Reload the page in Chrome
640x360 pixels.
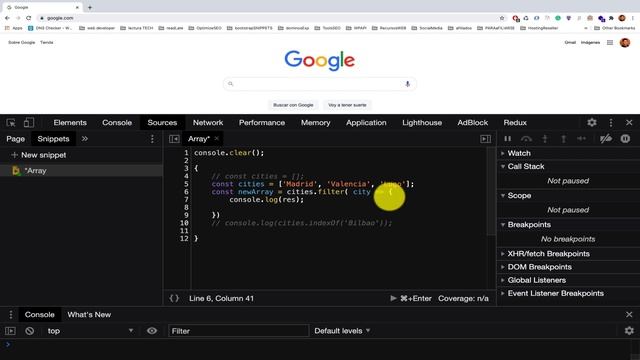(28, 18)
